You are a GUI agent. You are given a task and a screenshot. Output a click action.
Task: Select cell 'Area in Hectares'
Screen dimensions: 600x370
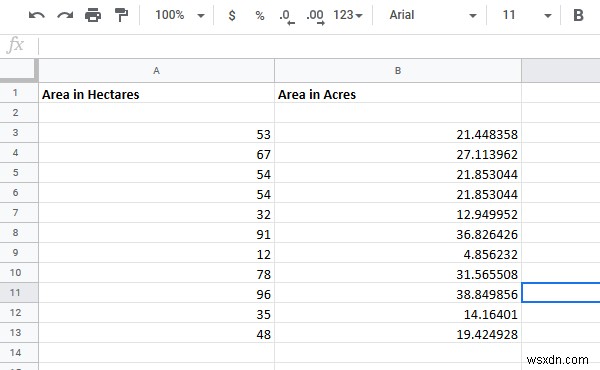click(157, 93)
